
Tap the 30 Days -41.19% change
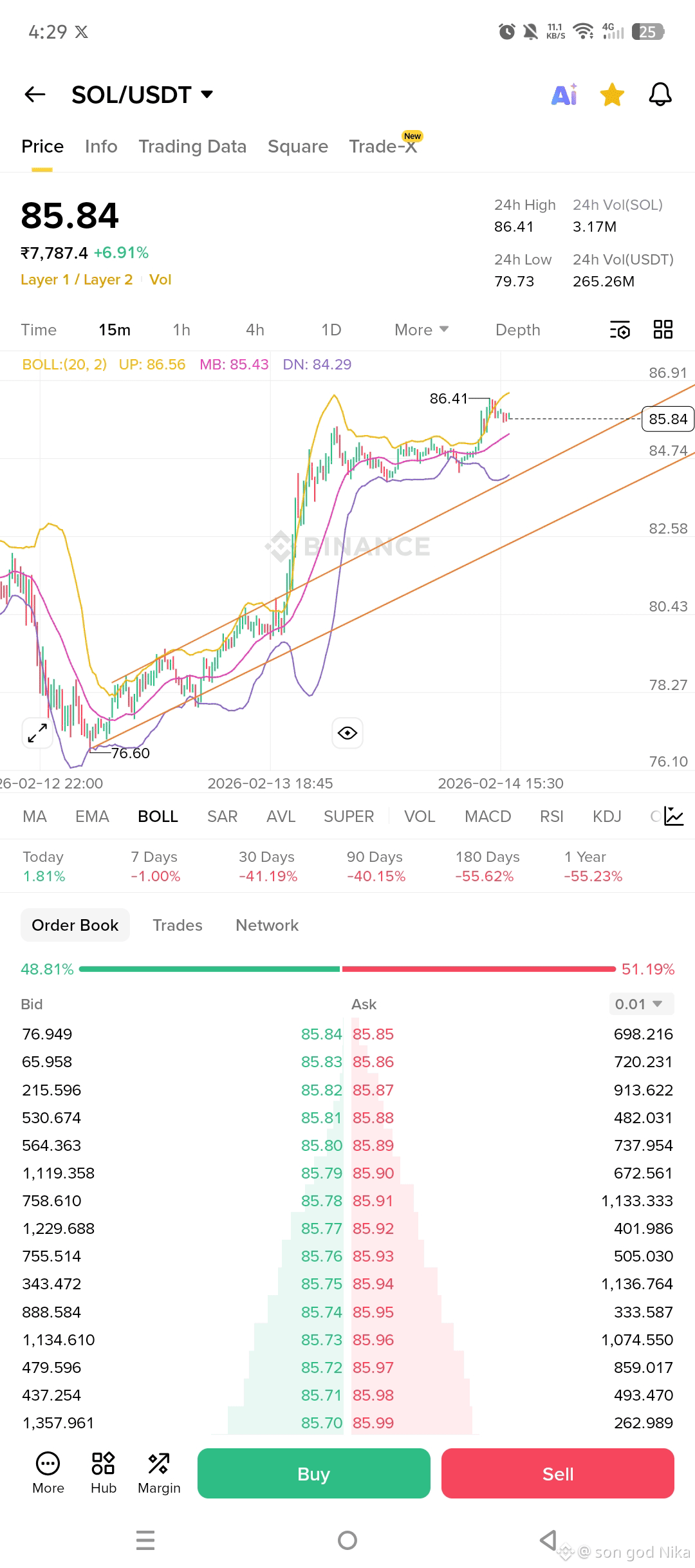[268, 866]
